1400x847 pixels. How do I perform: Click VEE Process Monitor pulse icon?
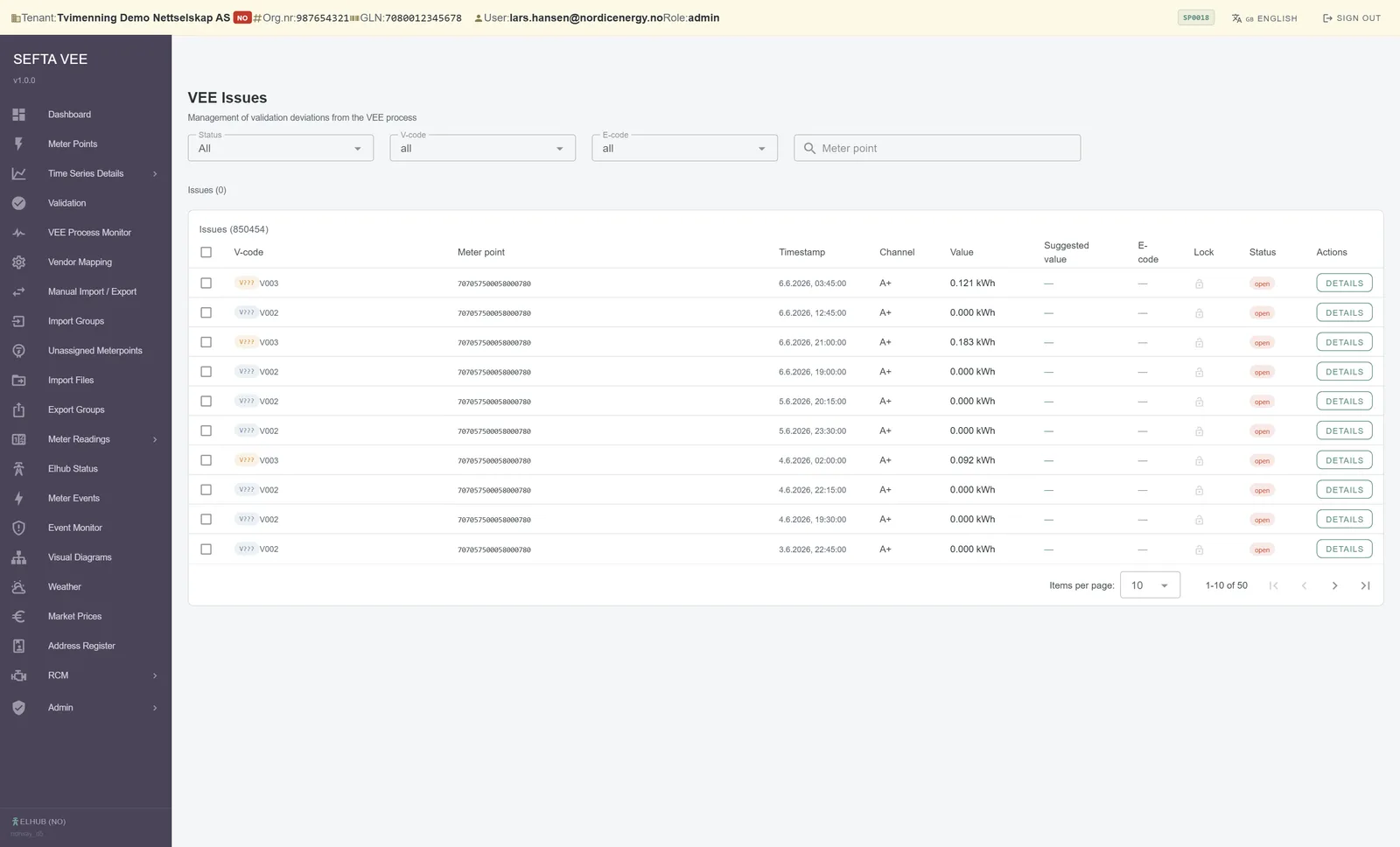(18, 233)
